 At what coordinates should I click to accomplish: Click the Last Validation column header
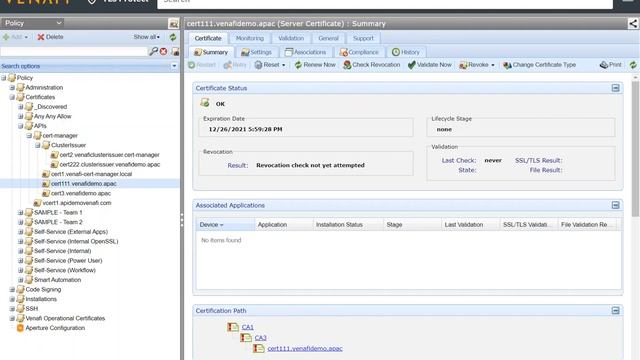click(x=471, y=225)
